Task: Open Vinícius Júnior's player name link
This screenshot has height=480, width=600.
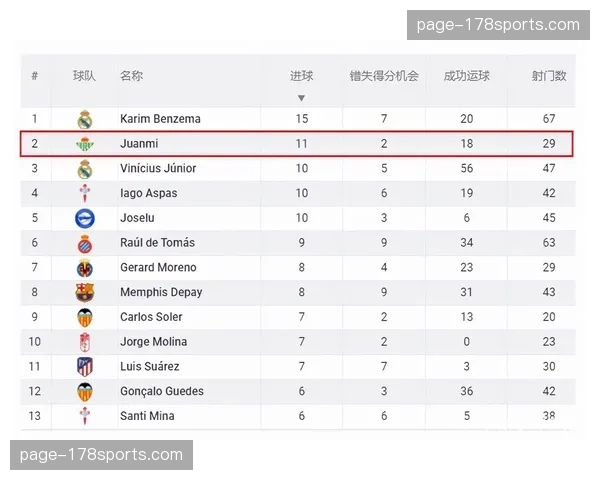Action: coord(158,169)
